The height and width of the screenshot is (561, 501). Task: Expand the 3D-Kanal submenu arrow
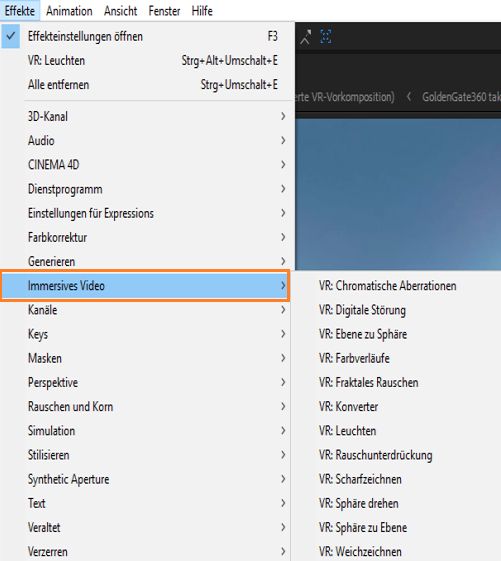283,116
